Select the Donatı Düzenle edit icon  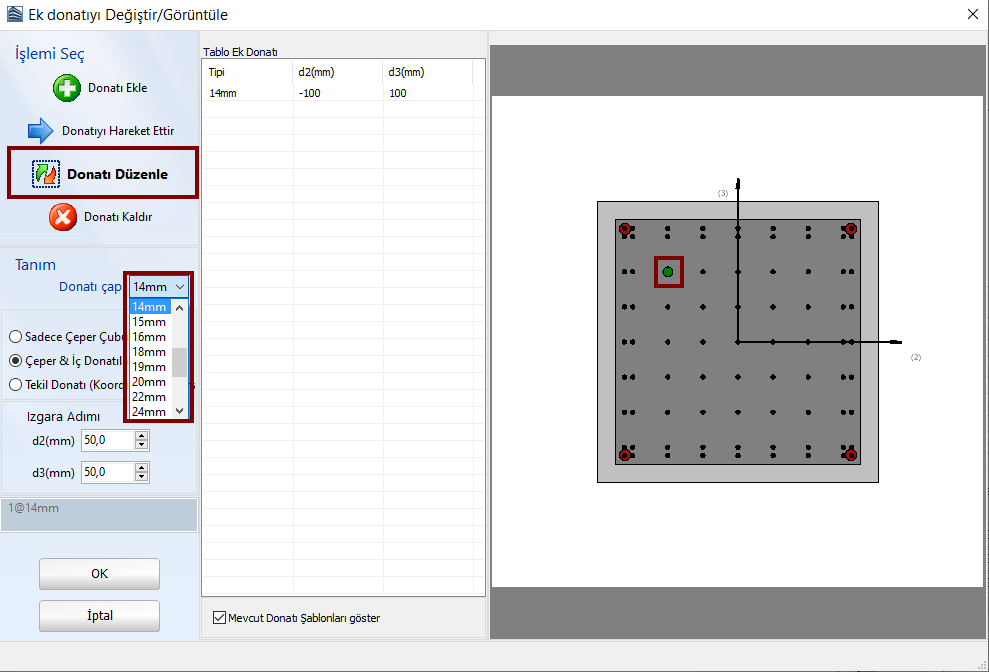pos(46,174)
